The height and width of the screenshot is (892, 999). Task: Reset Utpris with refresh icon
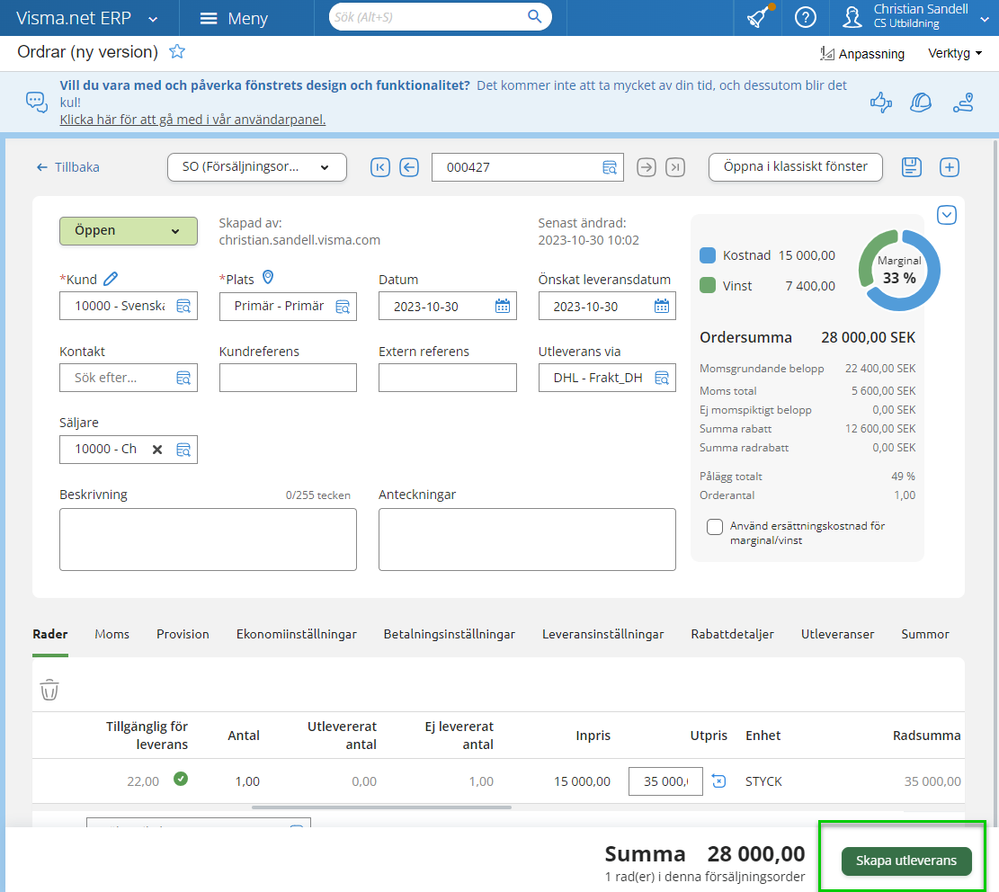(719, 781)
